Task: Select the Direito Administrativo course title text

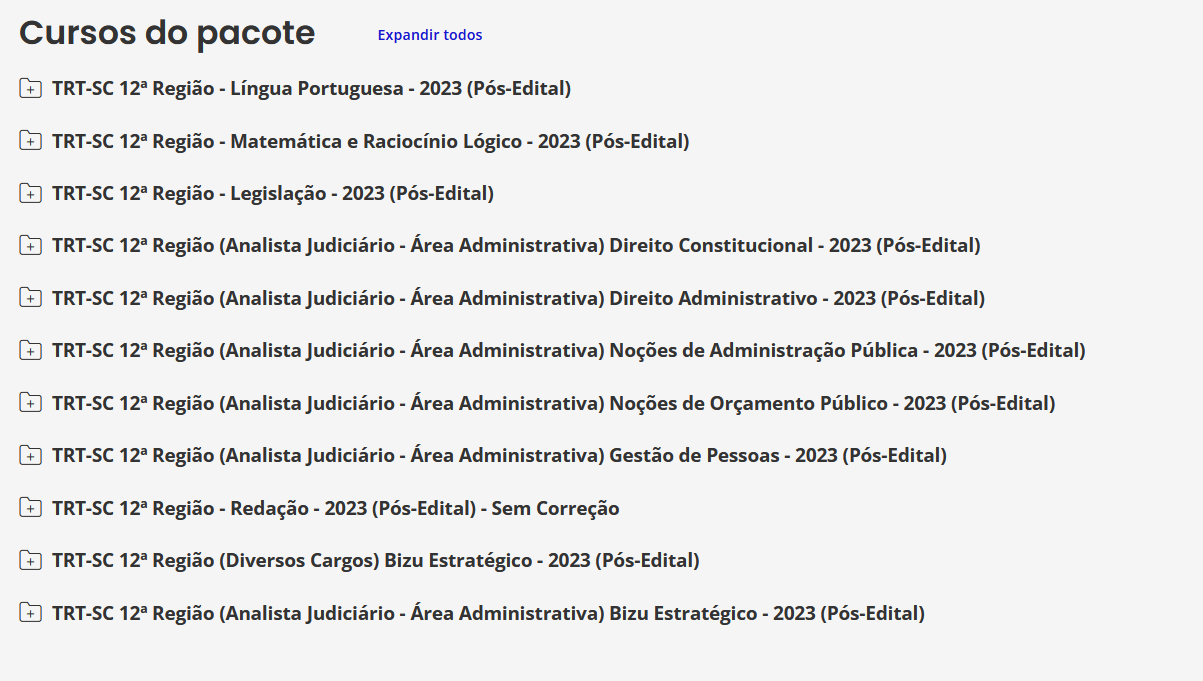Action: 518,298
